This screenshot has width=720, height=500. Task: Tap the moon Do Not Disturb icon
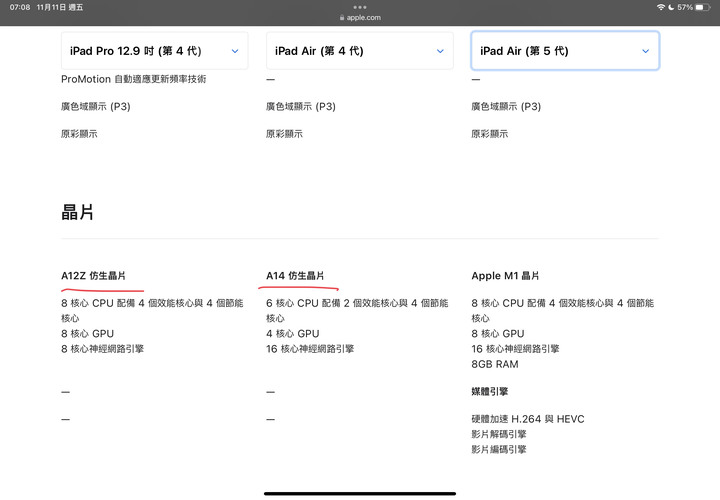tap(671, 7)
